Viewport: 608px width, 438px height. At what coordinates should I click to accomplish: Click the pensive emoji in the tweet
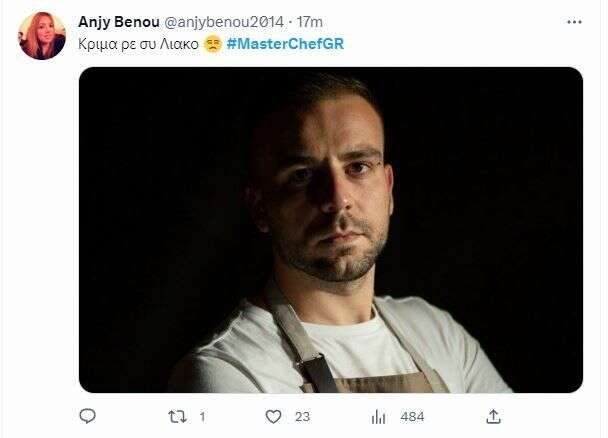pos(212,44)
